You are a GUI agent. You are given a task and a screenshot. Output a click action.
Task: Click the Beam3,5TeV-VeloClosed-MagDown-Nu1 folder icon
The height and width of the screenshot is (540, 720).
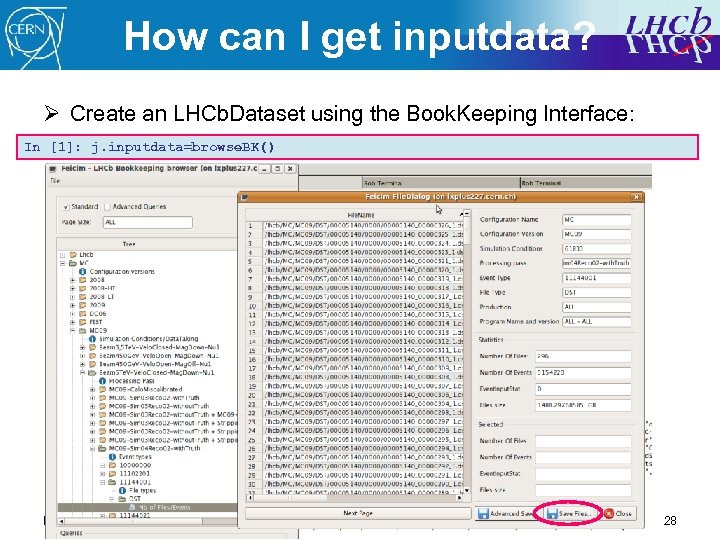tap(92, 347)
